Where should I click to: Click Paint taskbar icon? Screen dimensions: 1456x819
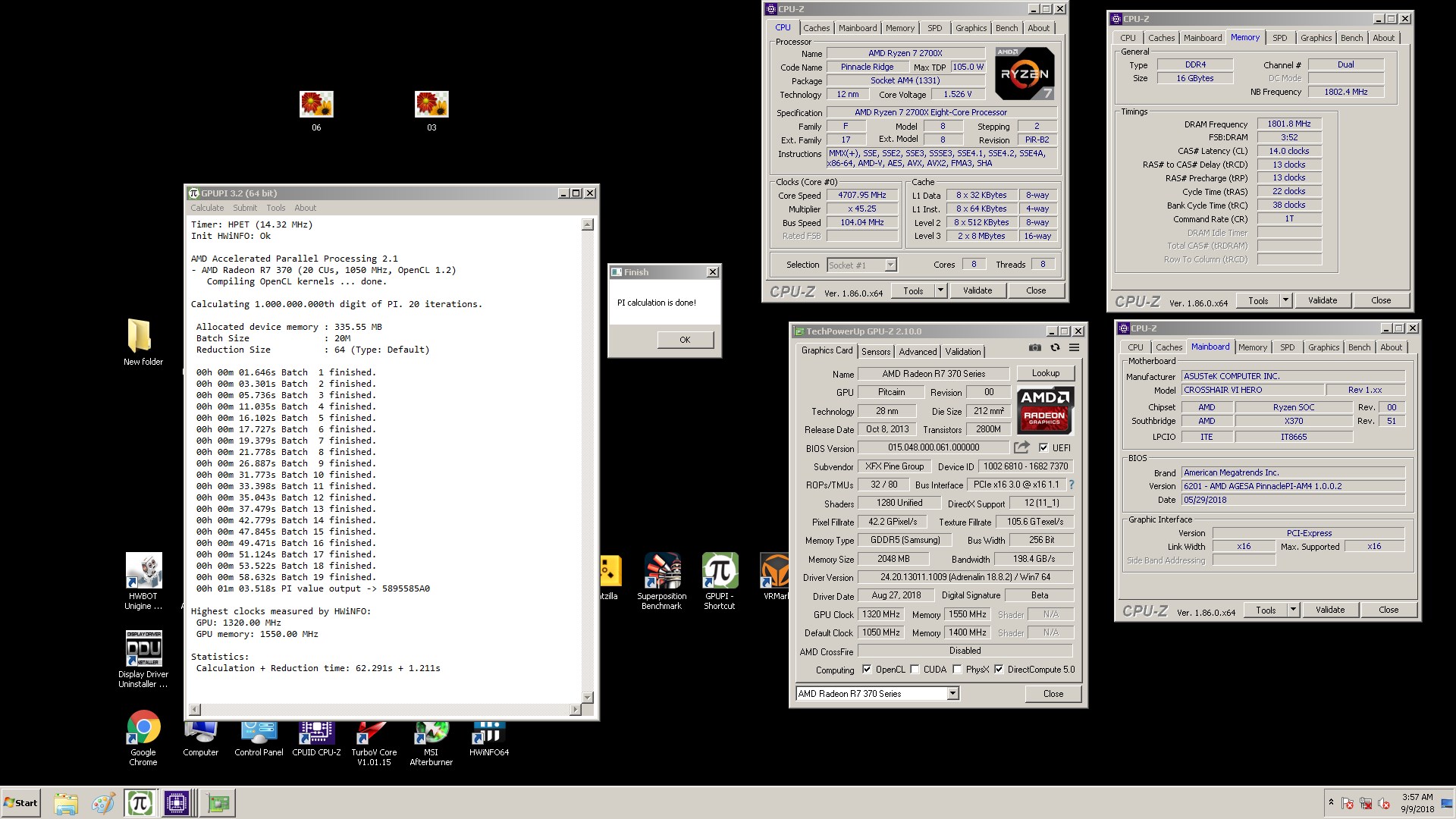(x=103, y=803)
